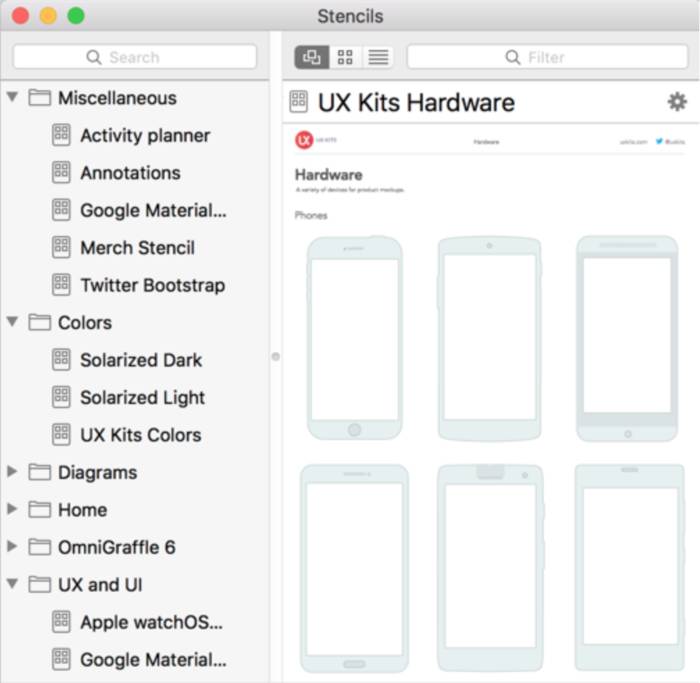Click the Activity planner stencil icon
Image resolution: width=700 pixels, height=683 pixels.
[61, 135]
